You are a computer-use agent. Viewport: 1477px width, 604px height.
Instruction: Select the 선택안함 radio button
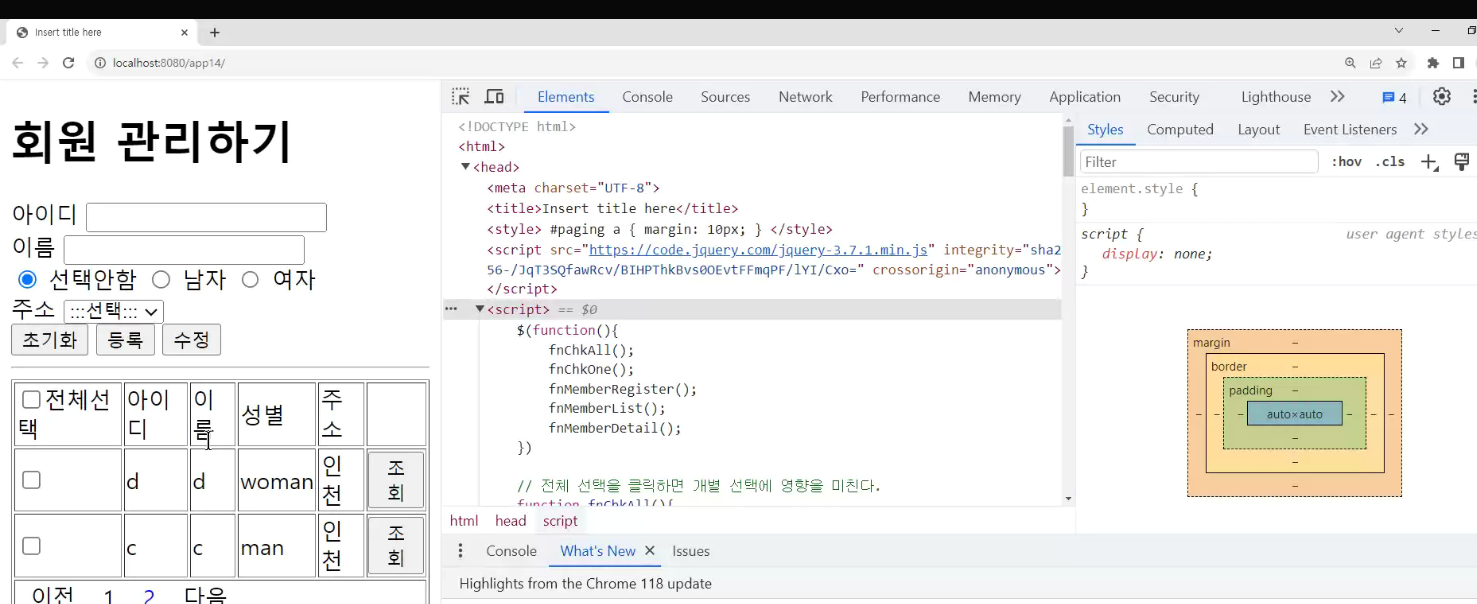point(27,279)
